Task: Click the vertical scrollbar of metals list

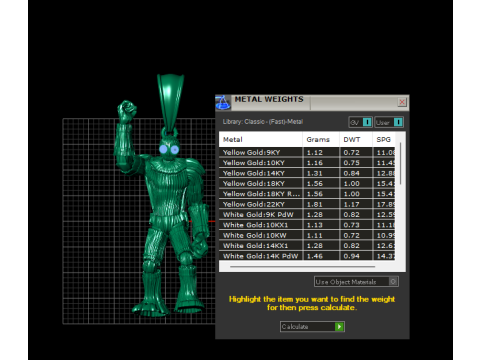Action: tap(400, 163)
